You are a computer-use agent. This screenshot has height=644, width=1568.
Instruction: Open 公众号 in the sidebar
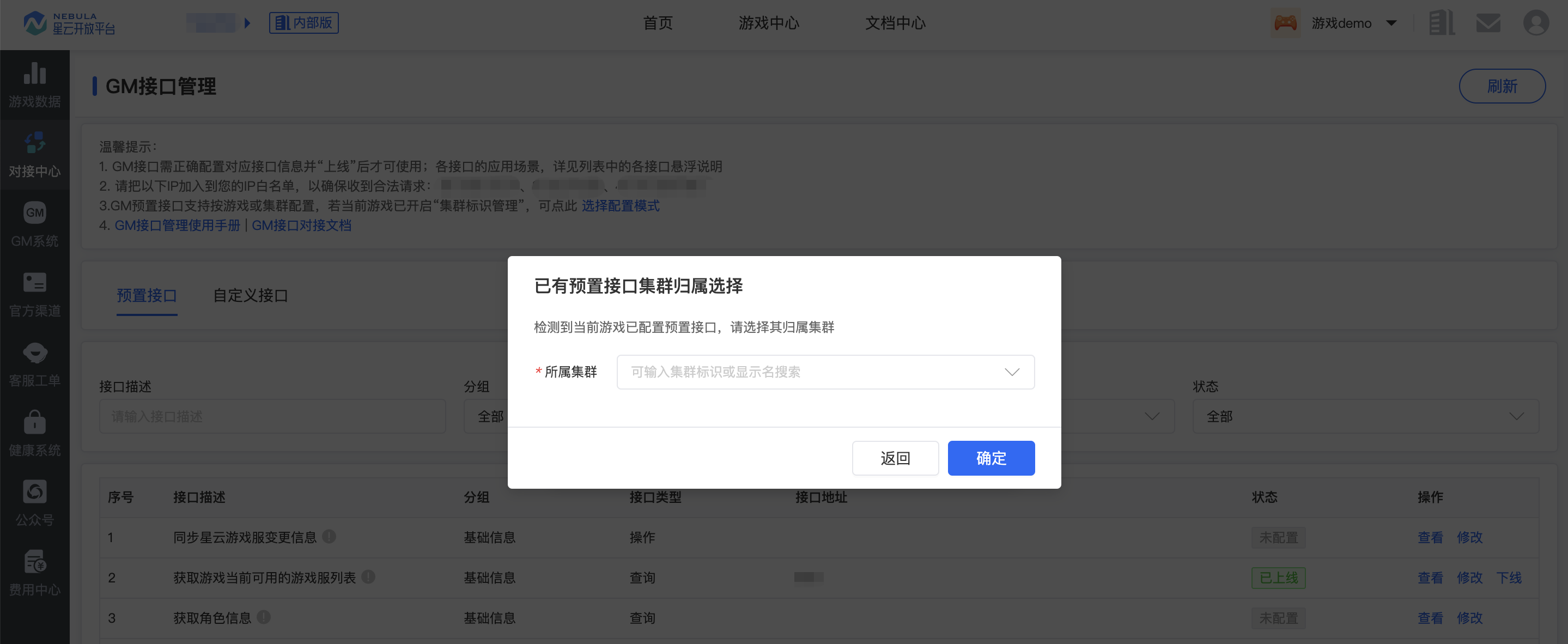tap(35, 504)
